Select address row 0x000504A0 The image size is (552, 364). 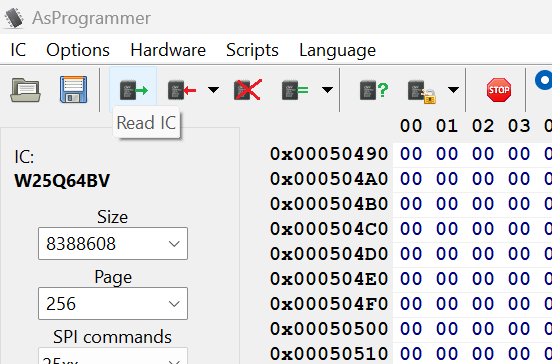pos(329,179)
